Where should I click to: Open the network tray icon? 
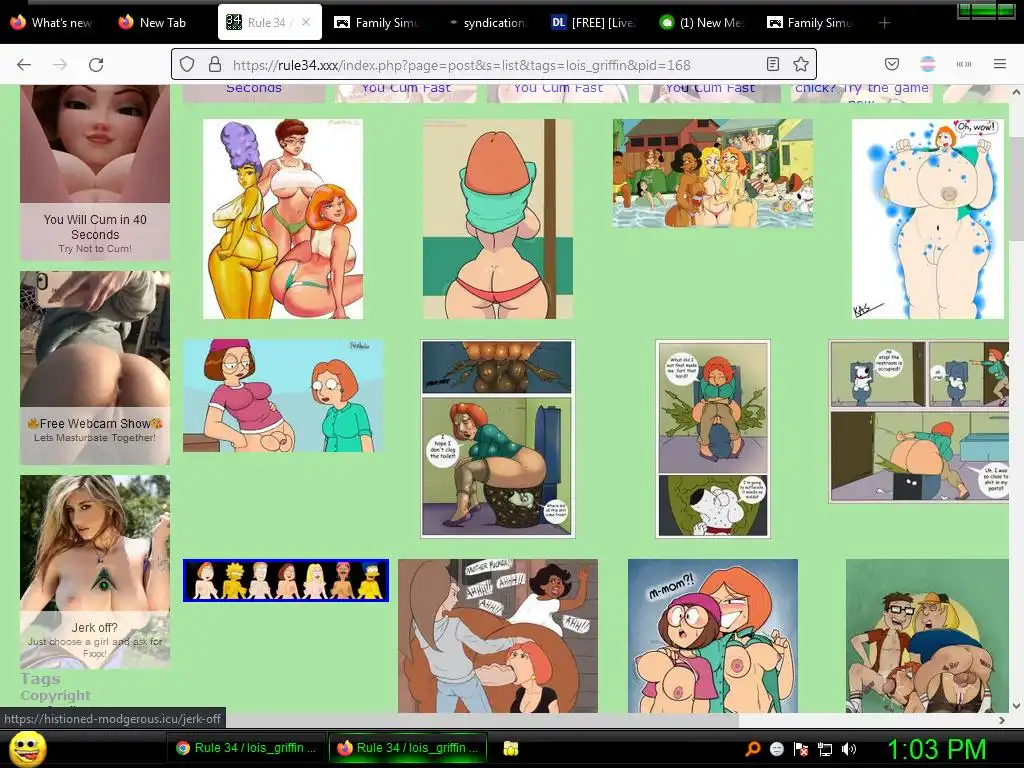(825, 749)
